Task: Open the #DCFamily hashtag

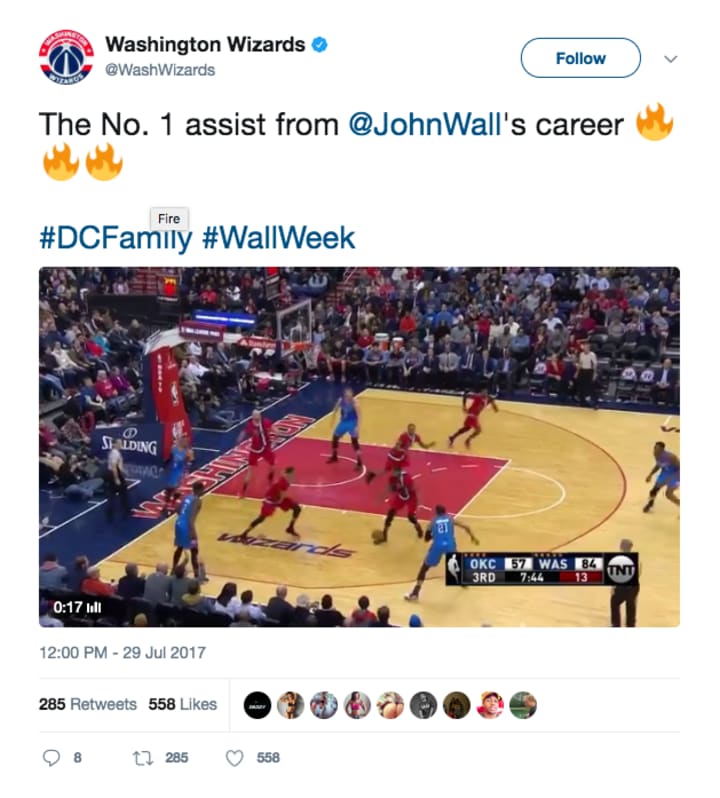Action: click(x=116, y=238)
